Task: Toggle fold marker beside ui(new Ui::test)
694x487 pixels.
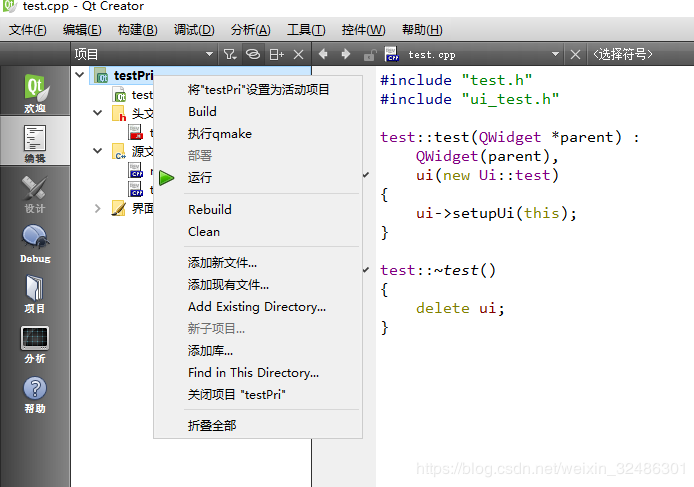Action: [x=366, y=175]
